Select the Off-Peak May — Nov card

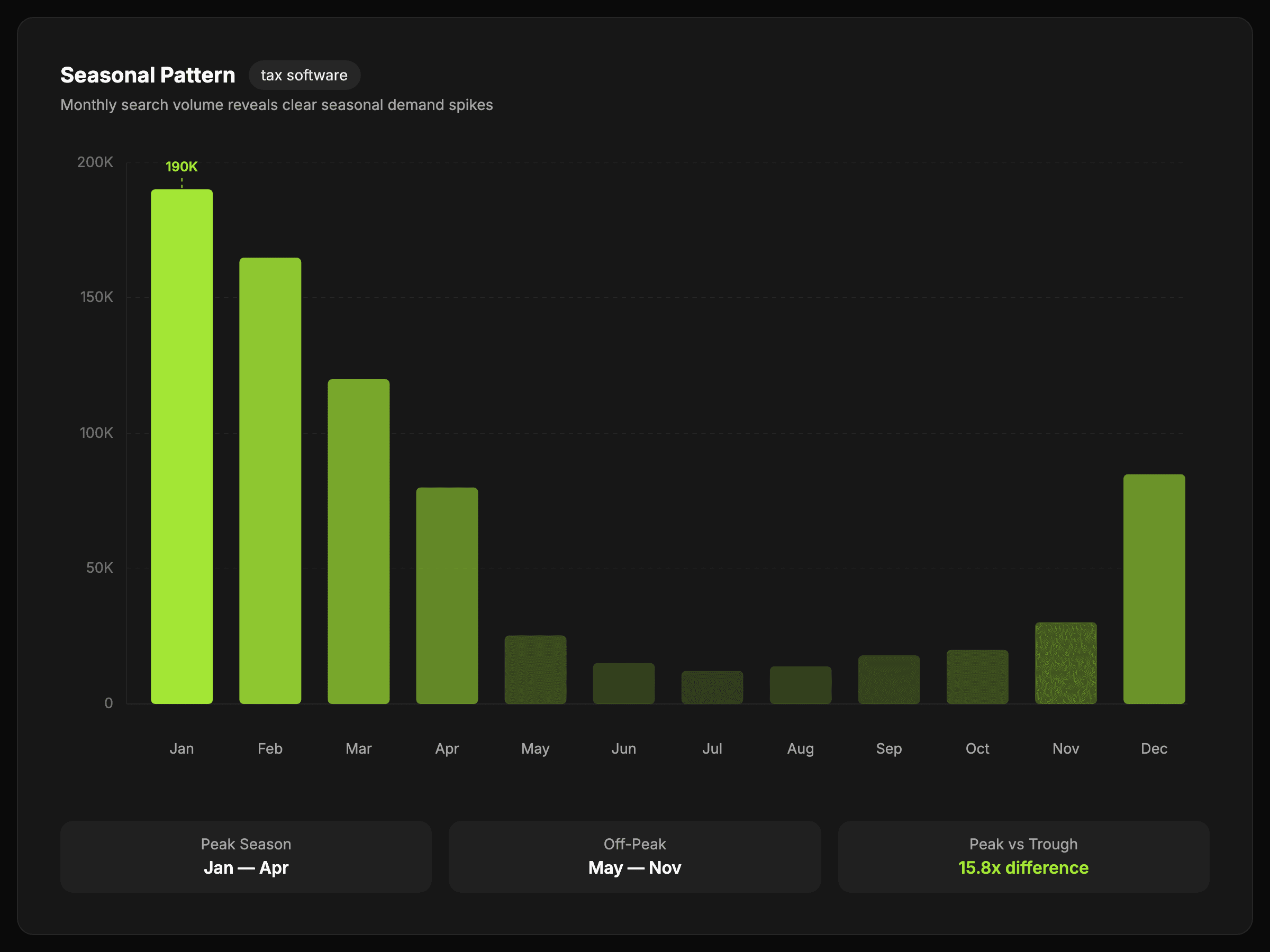click(634, 856)
